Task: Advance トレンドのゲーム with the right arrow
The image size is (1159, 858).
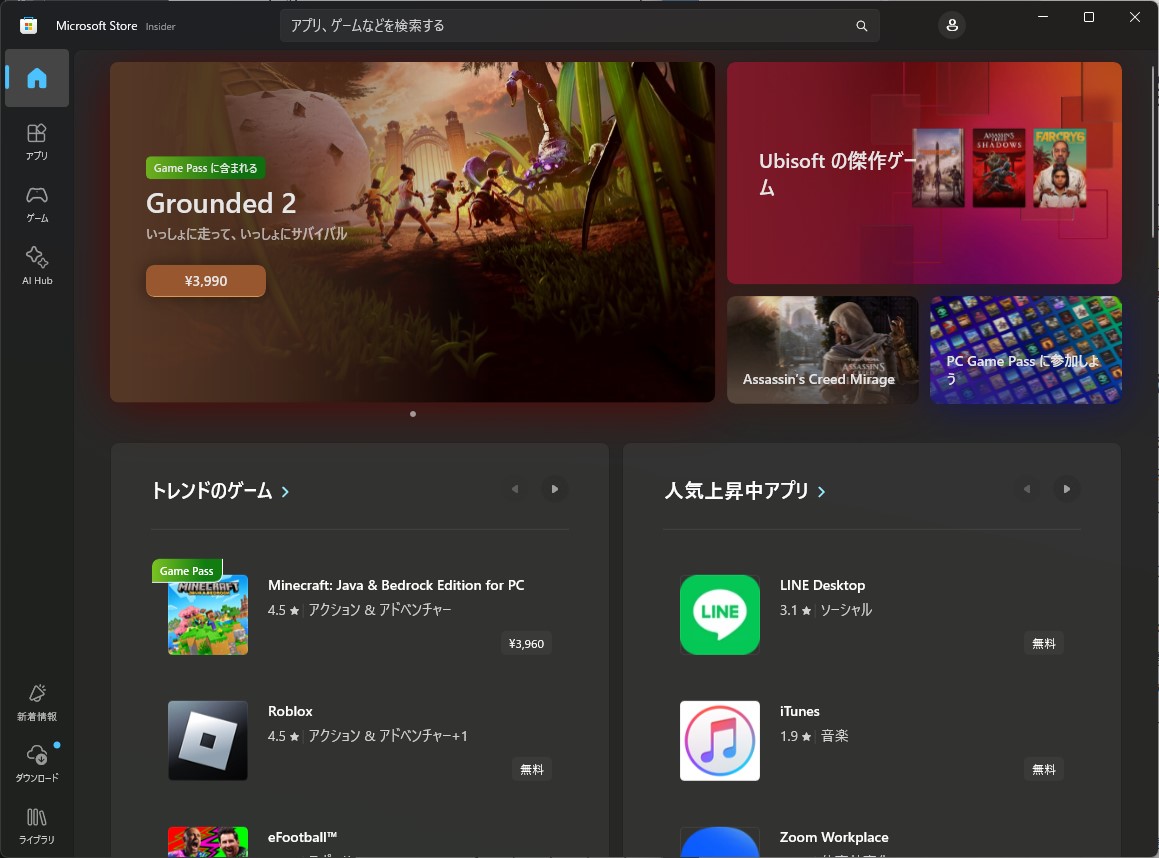Action: [554, 489]
